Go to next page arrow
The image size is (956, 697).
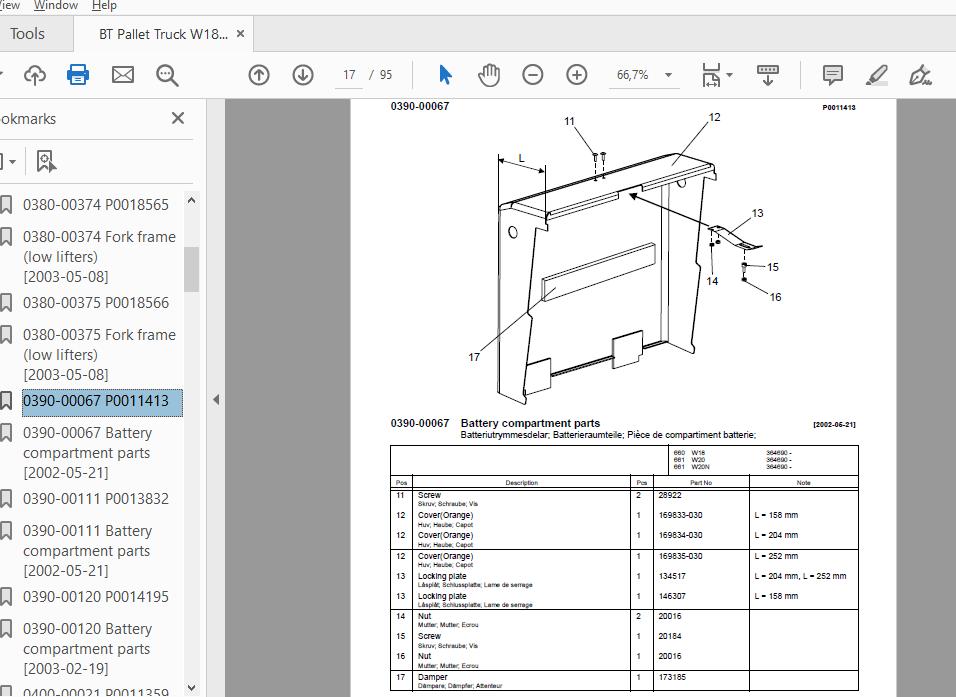click(x=303, y=75)
